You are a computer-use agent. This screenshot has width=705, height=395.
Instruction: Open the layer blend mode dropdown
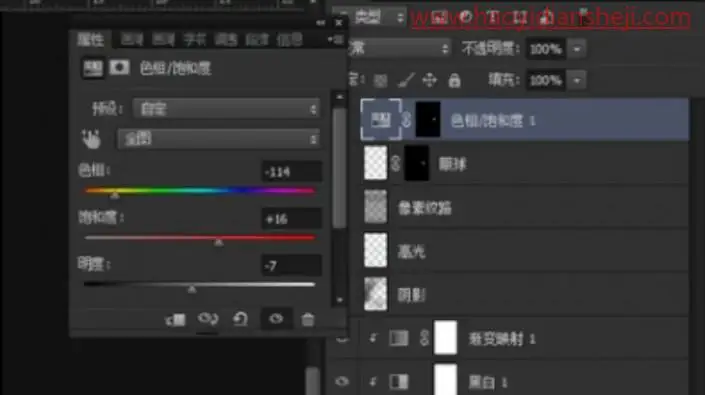(399, 48)
